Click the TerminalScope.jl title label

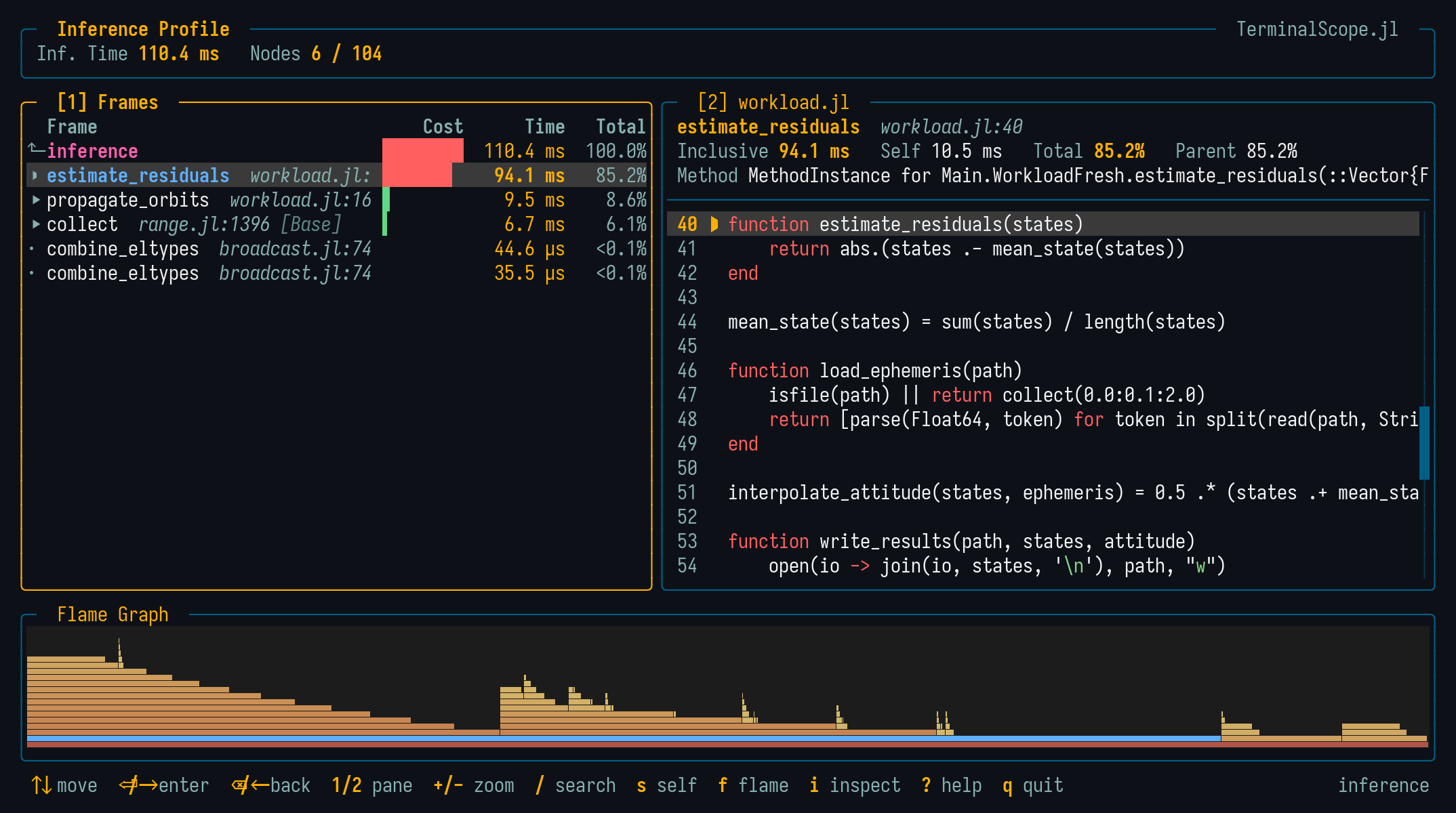click(x=1317, y=29)
